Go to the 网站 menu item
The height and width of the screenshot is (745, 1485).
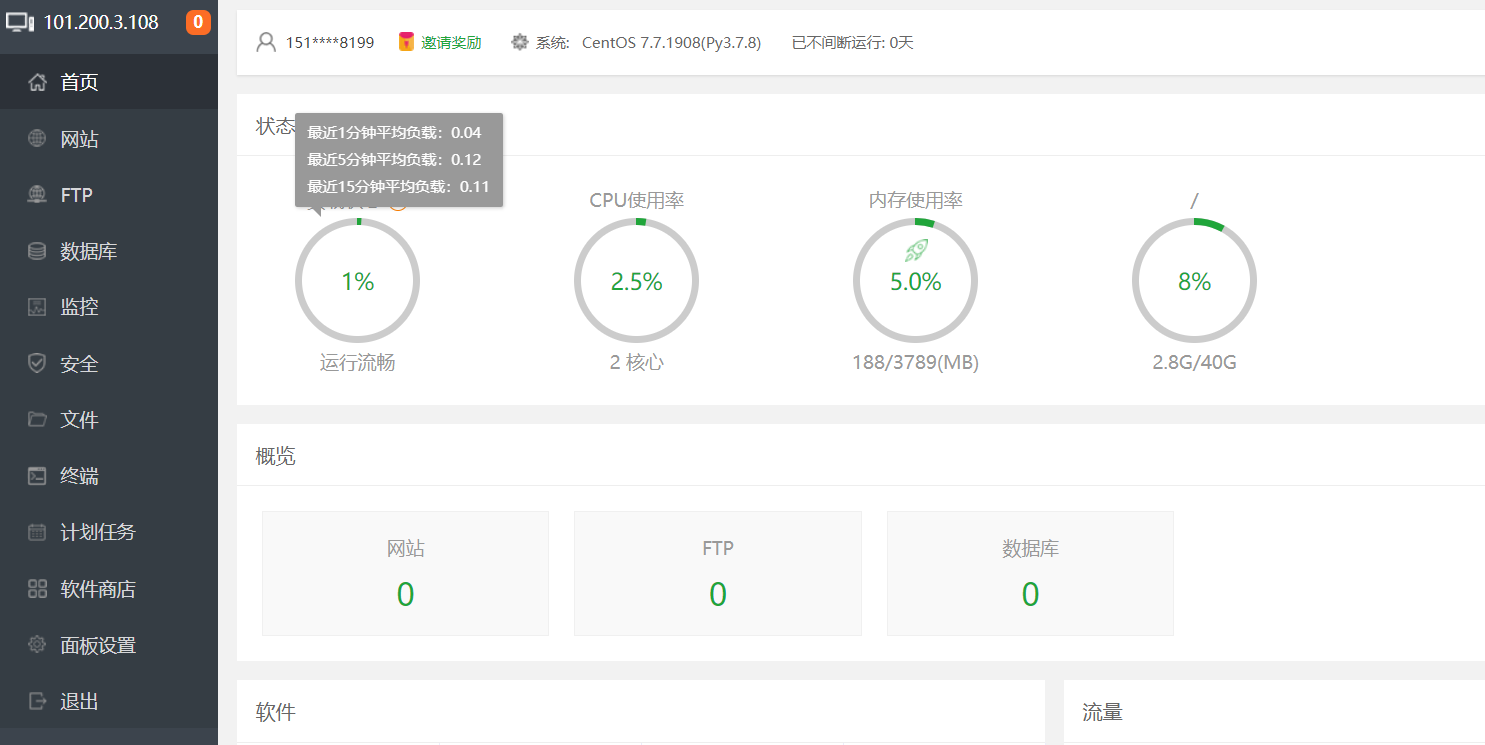coord(109,139)
